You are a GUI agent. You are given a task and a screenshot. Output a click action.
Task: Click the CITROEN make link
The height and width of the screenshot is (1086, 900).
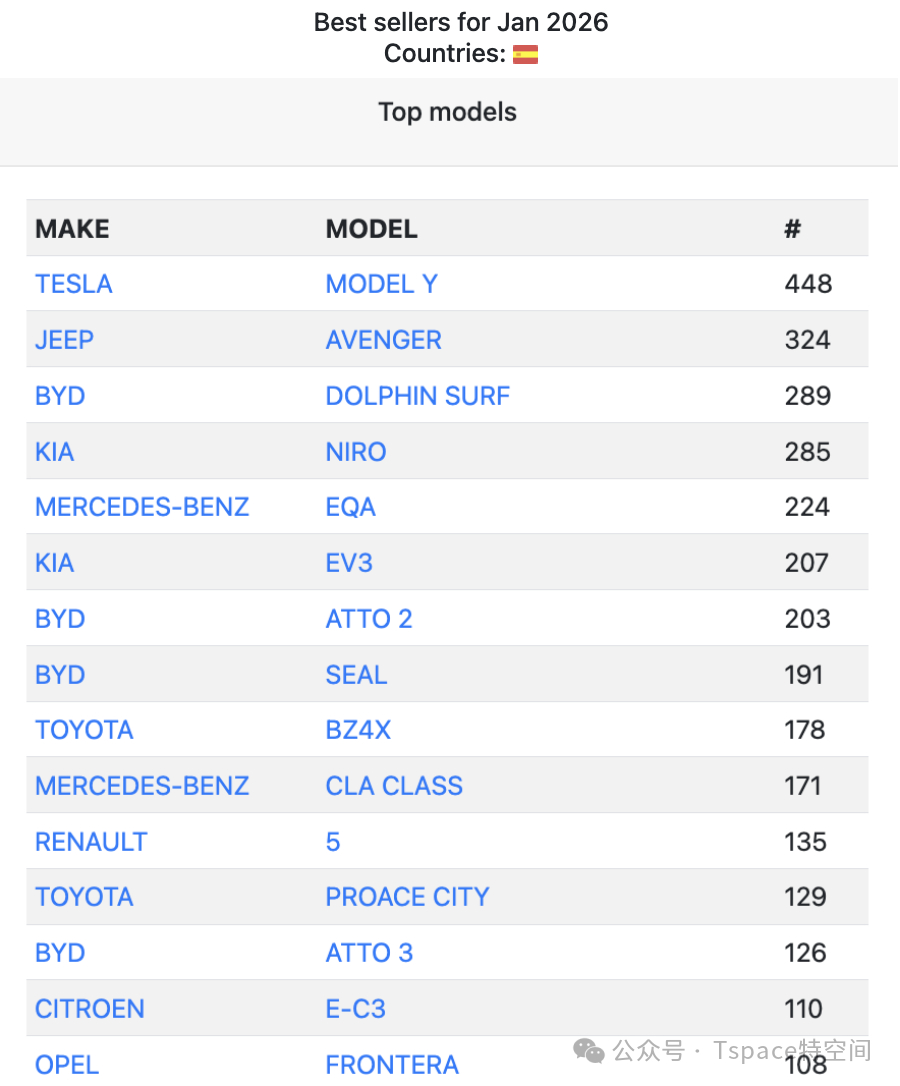pos(90,1009)
